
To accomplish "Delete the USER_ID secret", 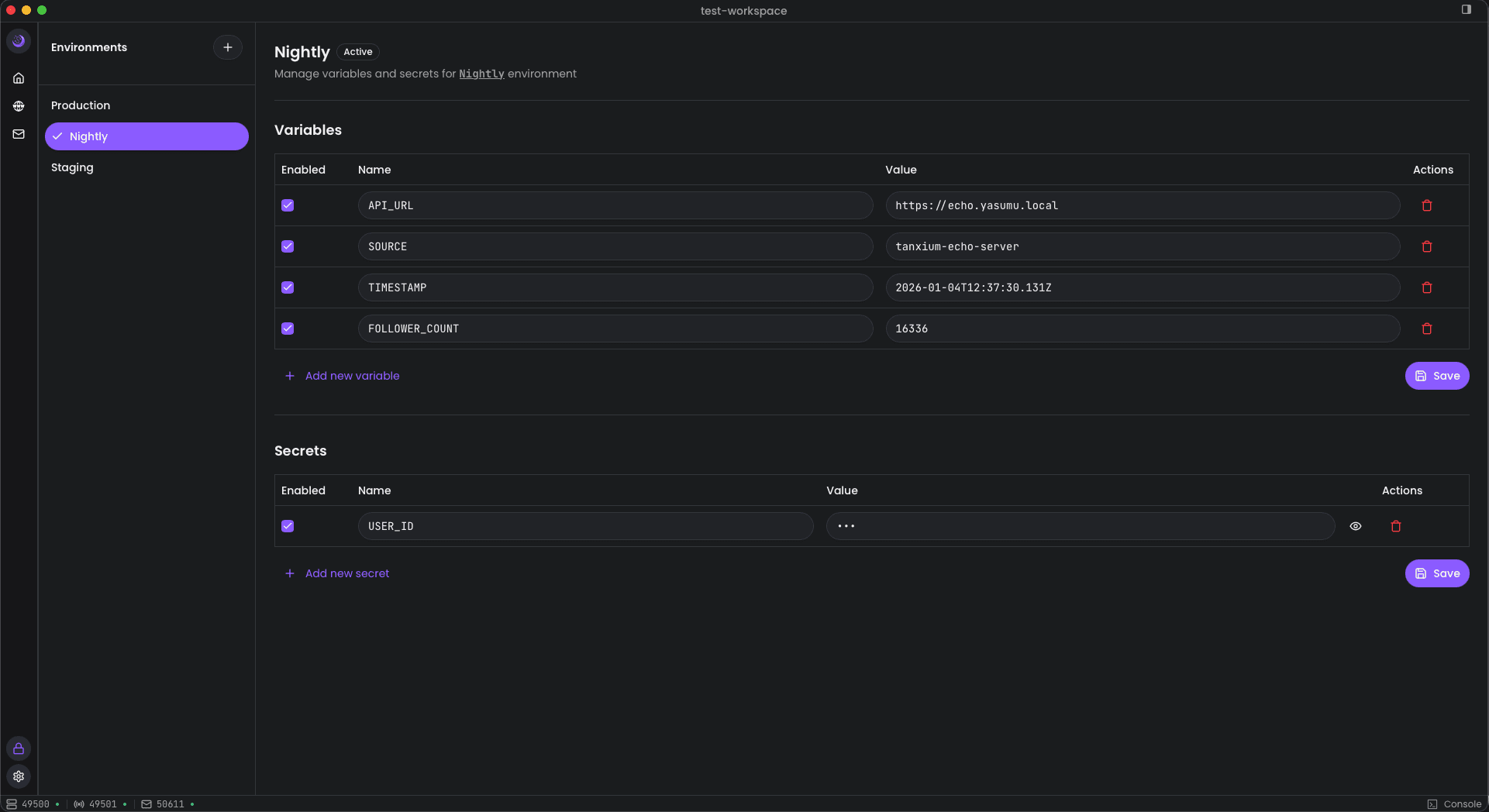I will click(1395, 526).
